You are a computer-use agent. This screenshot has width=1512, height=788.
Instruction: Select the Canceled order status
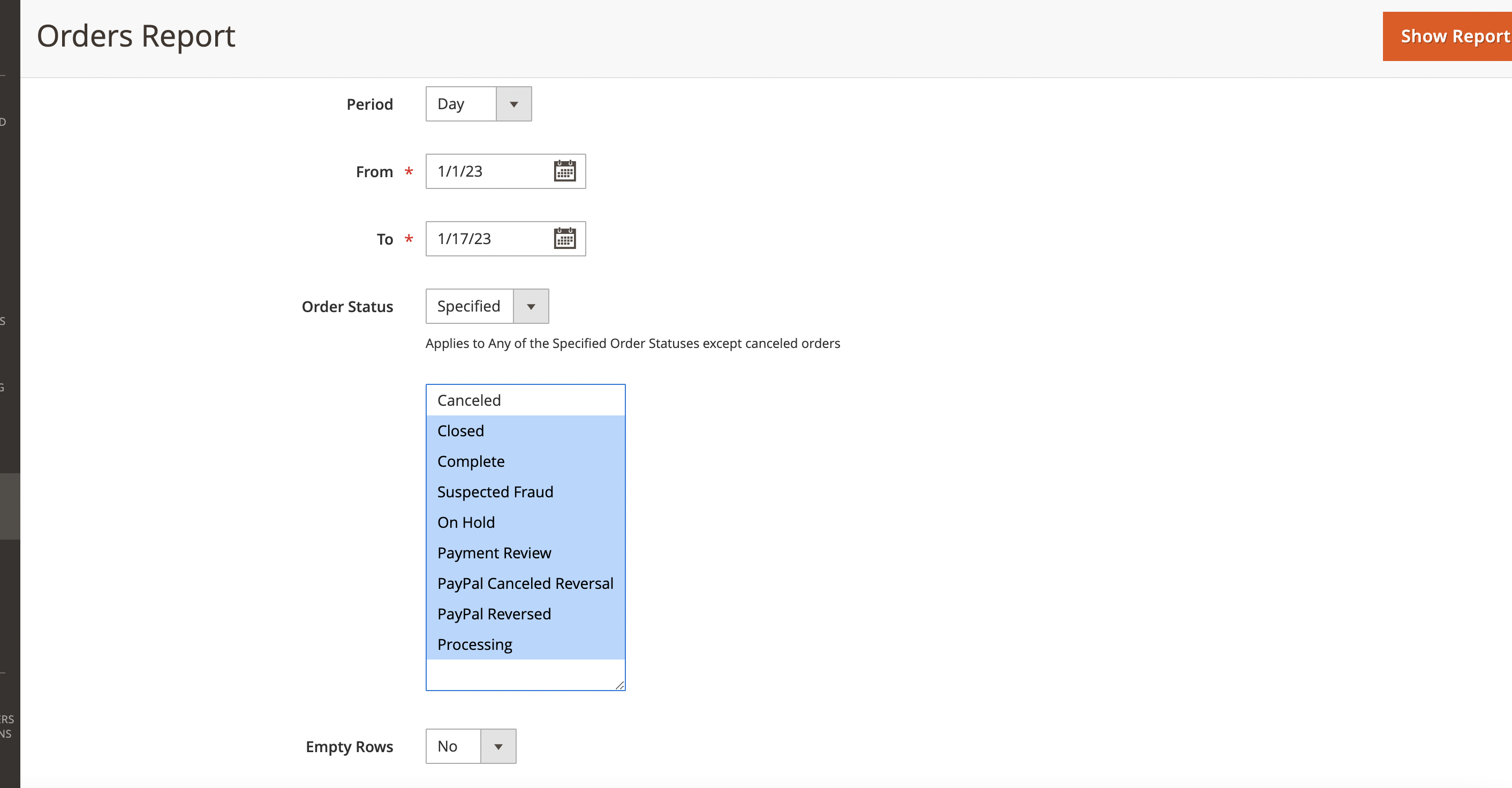[x=468, y=399]
